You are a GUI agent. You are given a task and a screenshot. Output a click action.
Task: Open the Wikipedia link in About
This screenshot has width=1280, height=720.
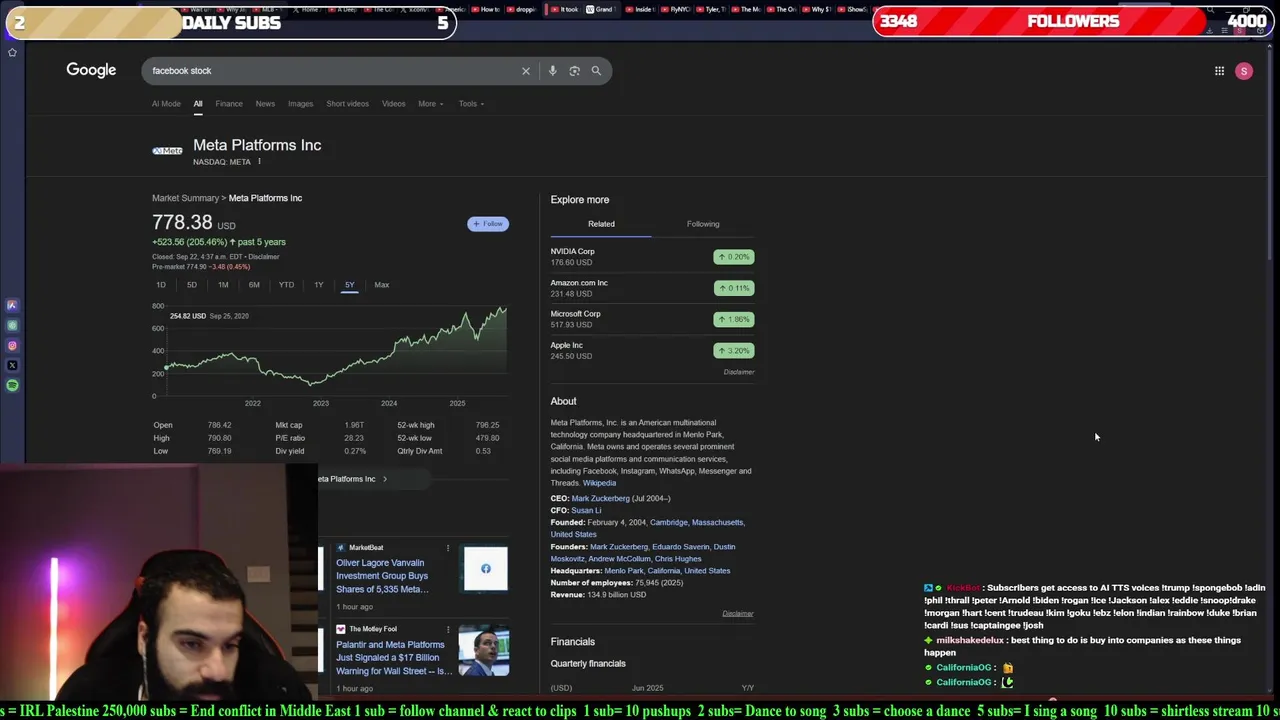point(599,483)
